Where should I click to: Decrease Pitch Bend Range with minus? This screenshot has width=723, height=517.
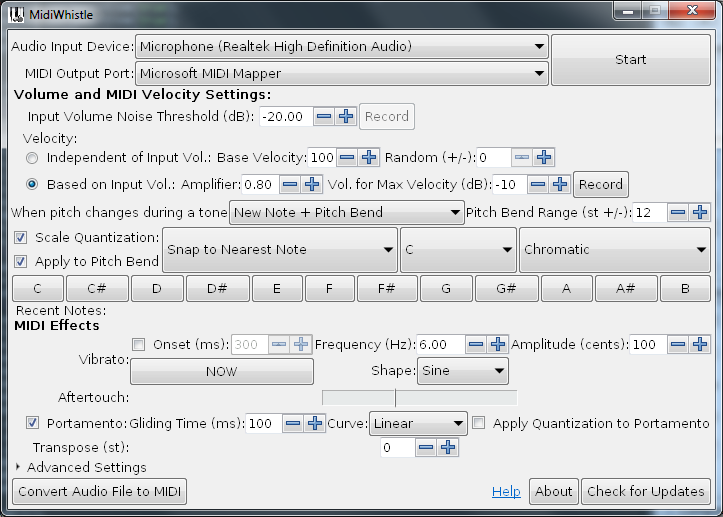[x=677, y=212]
